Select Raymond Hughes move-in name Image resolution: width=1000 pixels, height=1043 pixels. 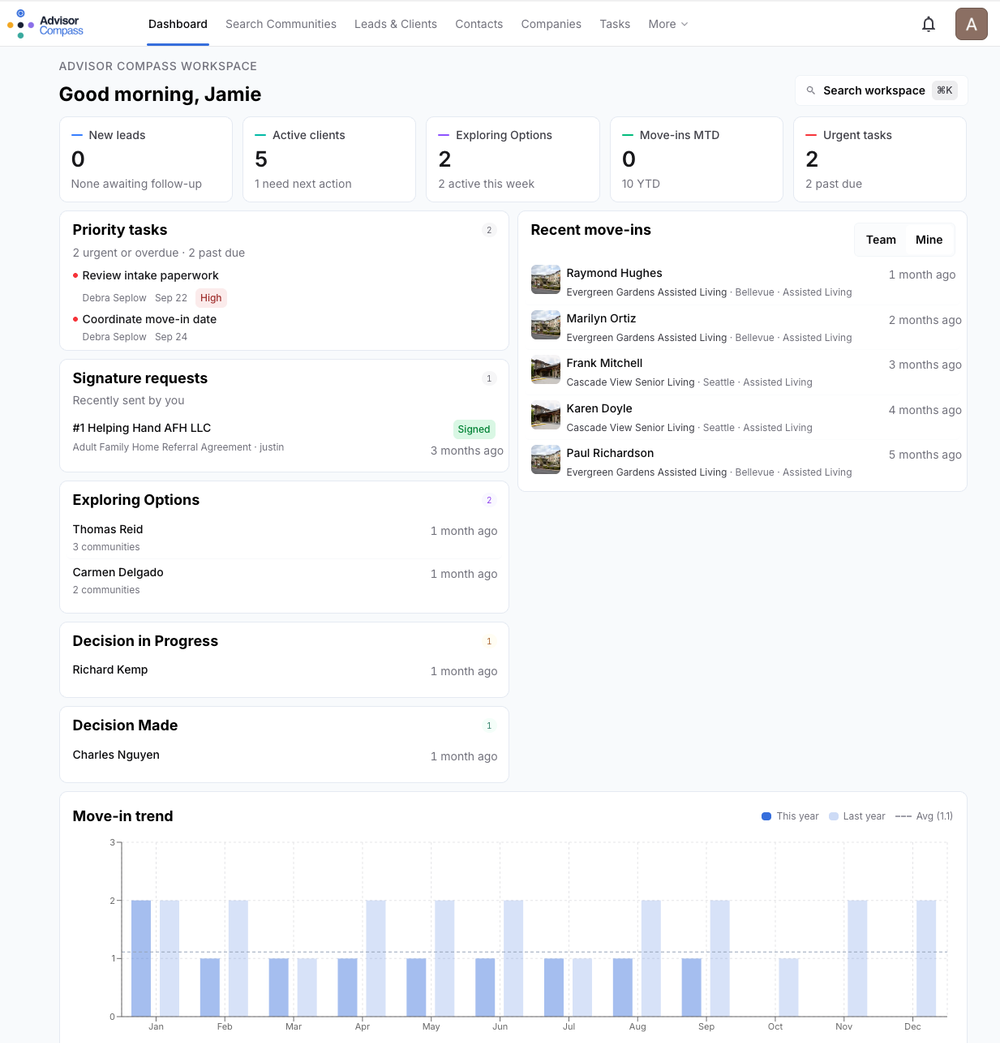tap(614, 273)
